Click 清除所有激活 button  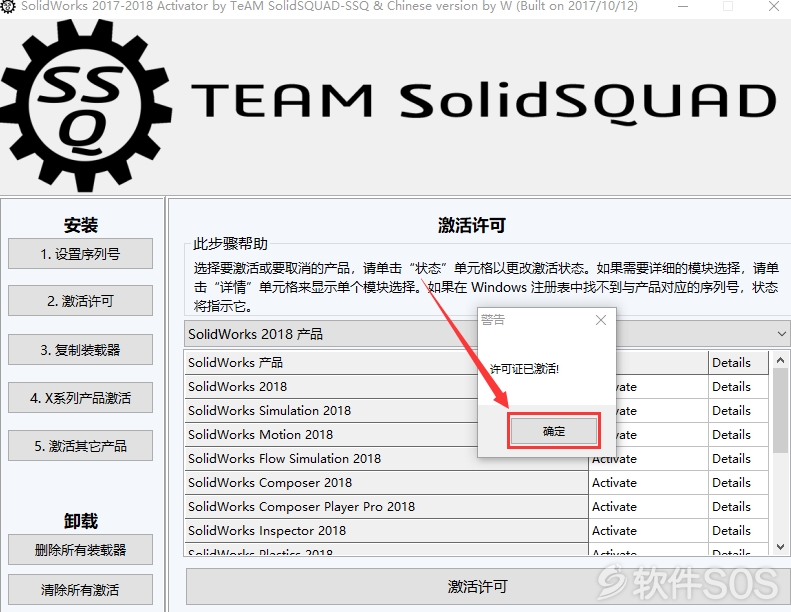point(80,589)
